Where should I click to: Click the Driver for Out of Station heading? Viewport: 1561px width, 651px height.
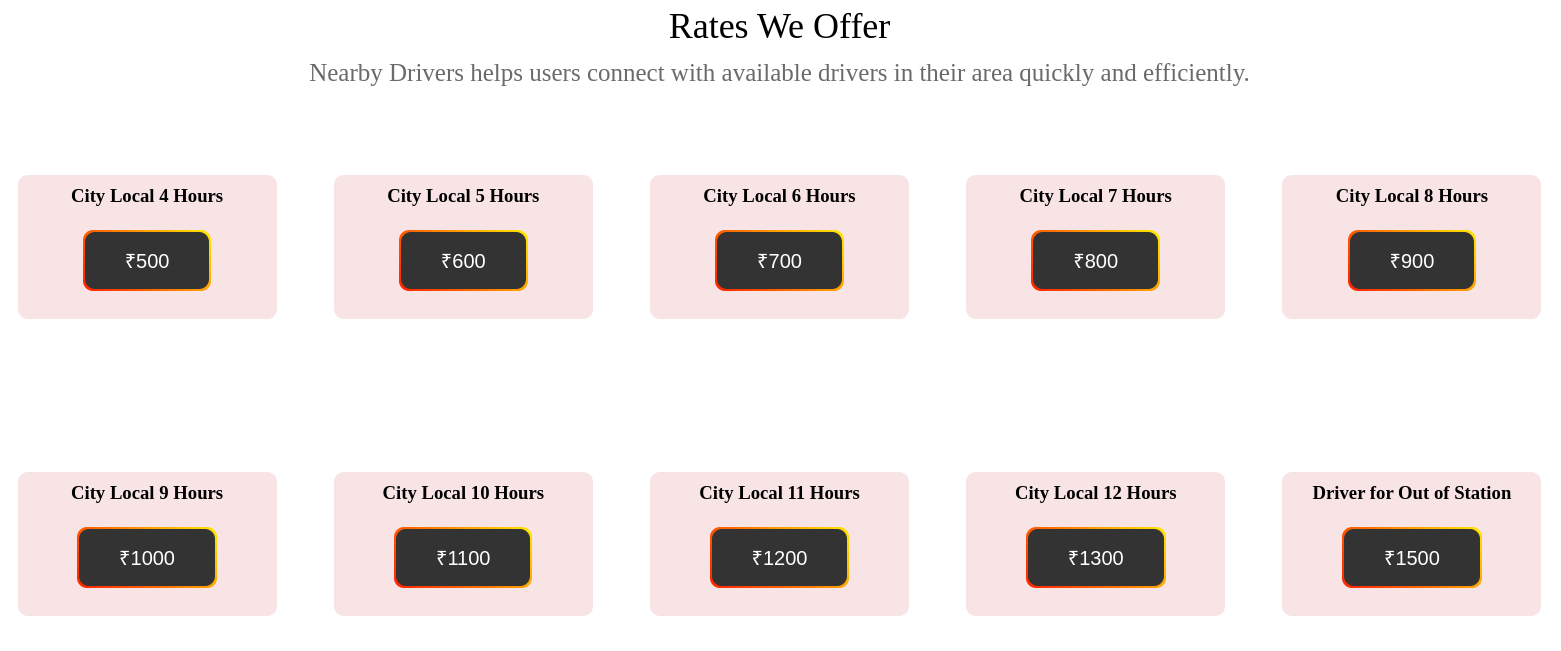[1411, 493]
